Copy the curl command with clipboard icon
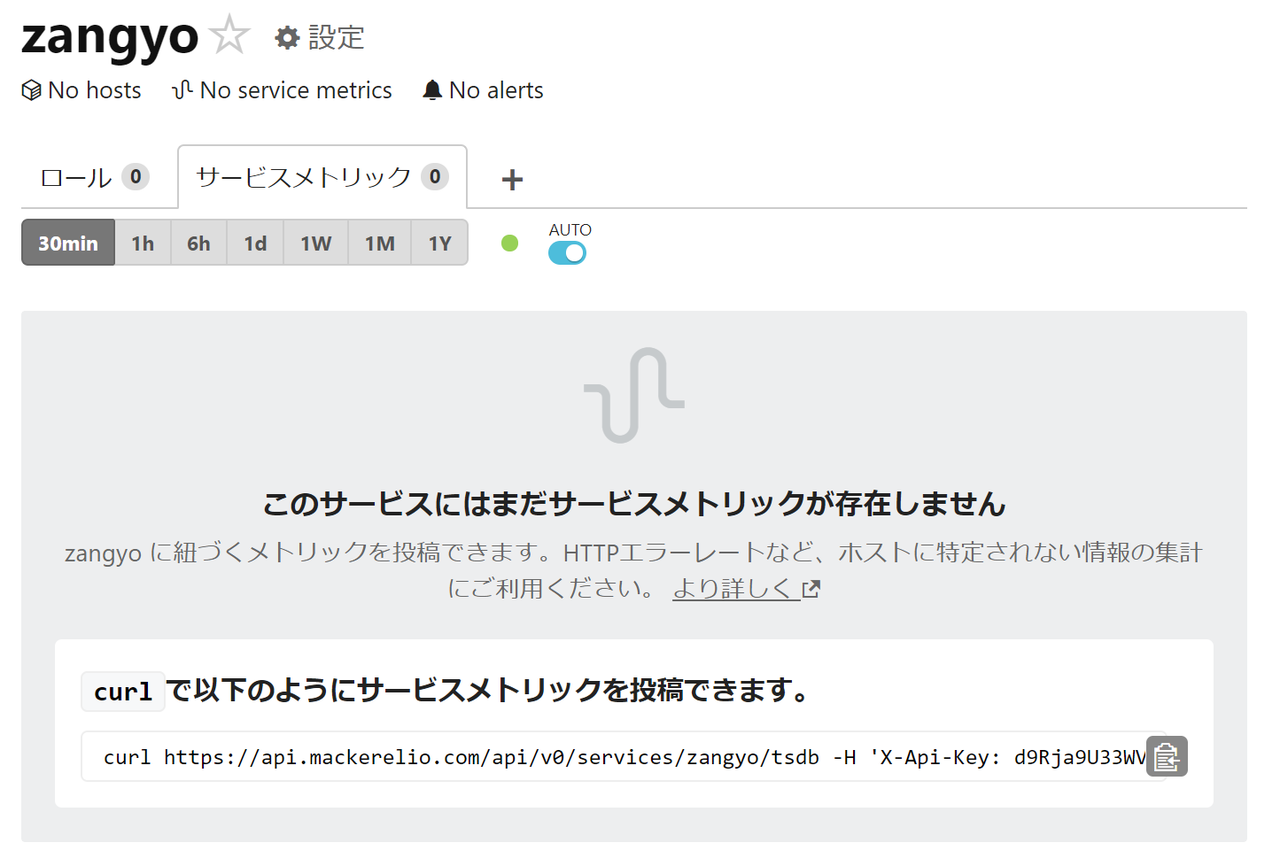The width and height of the screenshot is (1280, 866). tap(1166, 757)
